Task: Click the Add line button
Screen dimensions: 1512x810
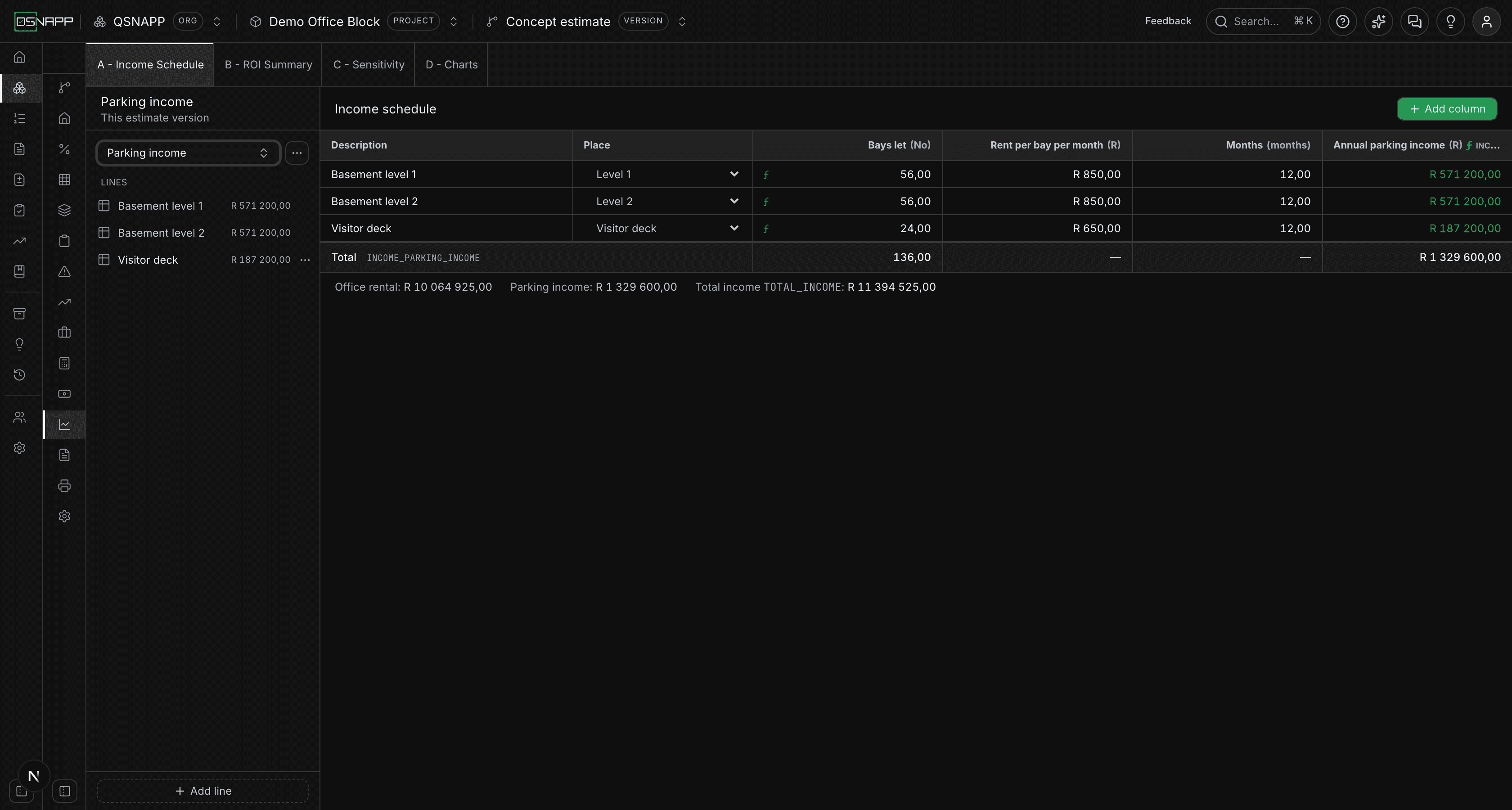Action: pyautogui.click(x=203, y=791)
